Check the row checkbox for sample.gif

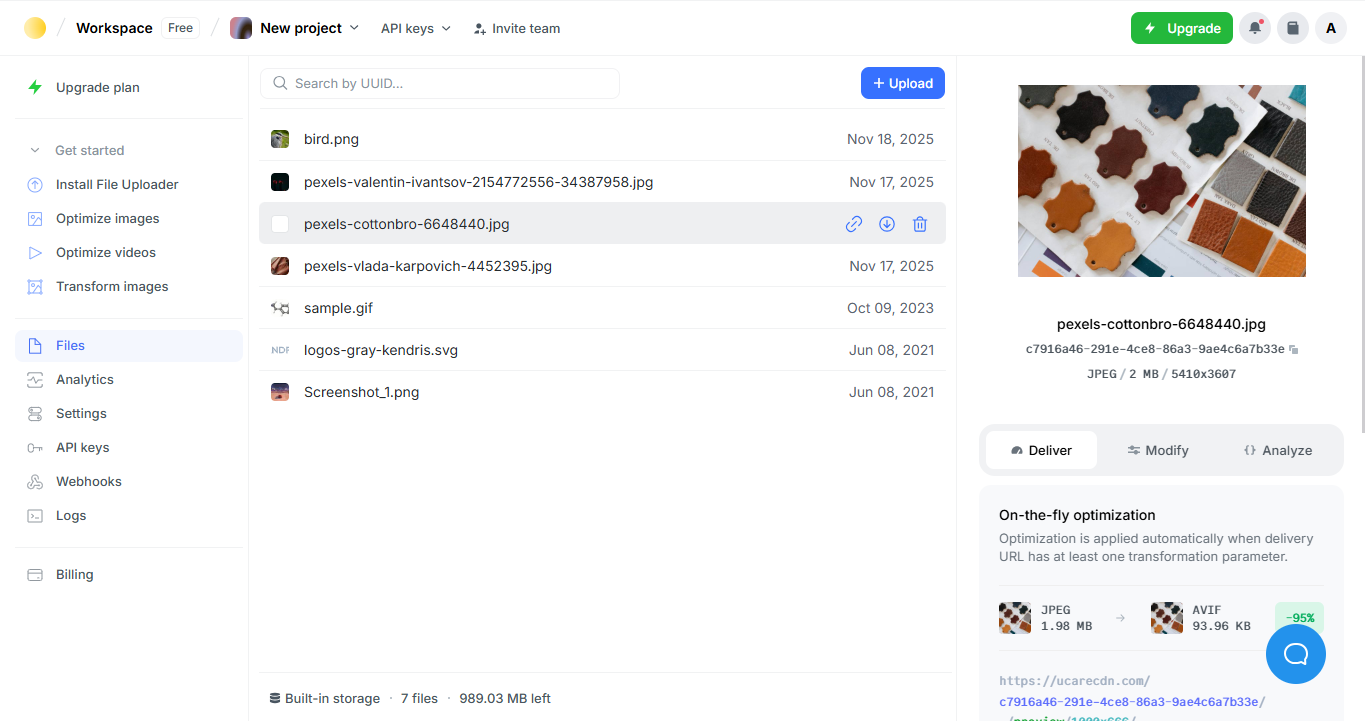(x=280, y=308)
